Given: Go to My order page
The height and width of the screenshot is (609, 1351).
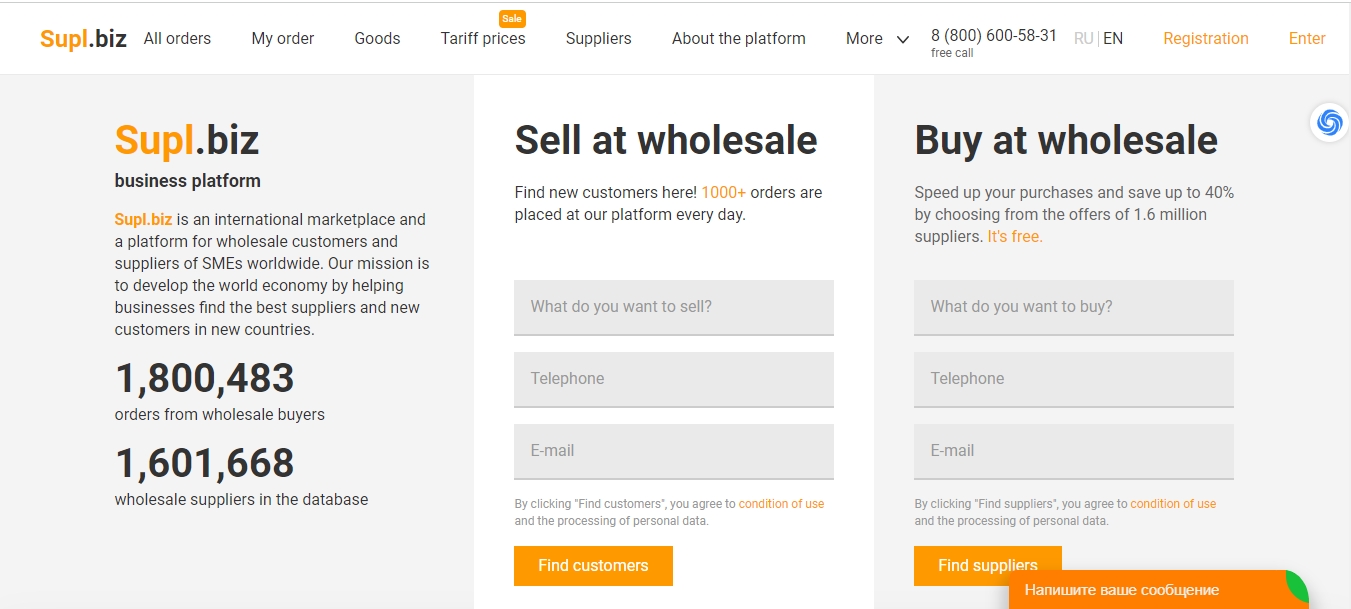Looking at the screenshot, I should click(x=282, y=38).
